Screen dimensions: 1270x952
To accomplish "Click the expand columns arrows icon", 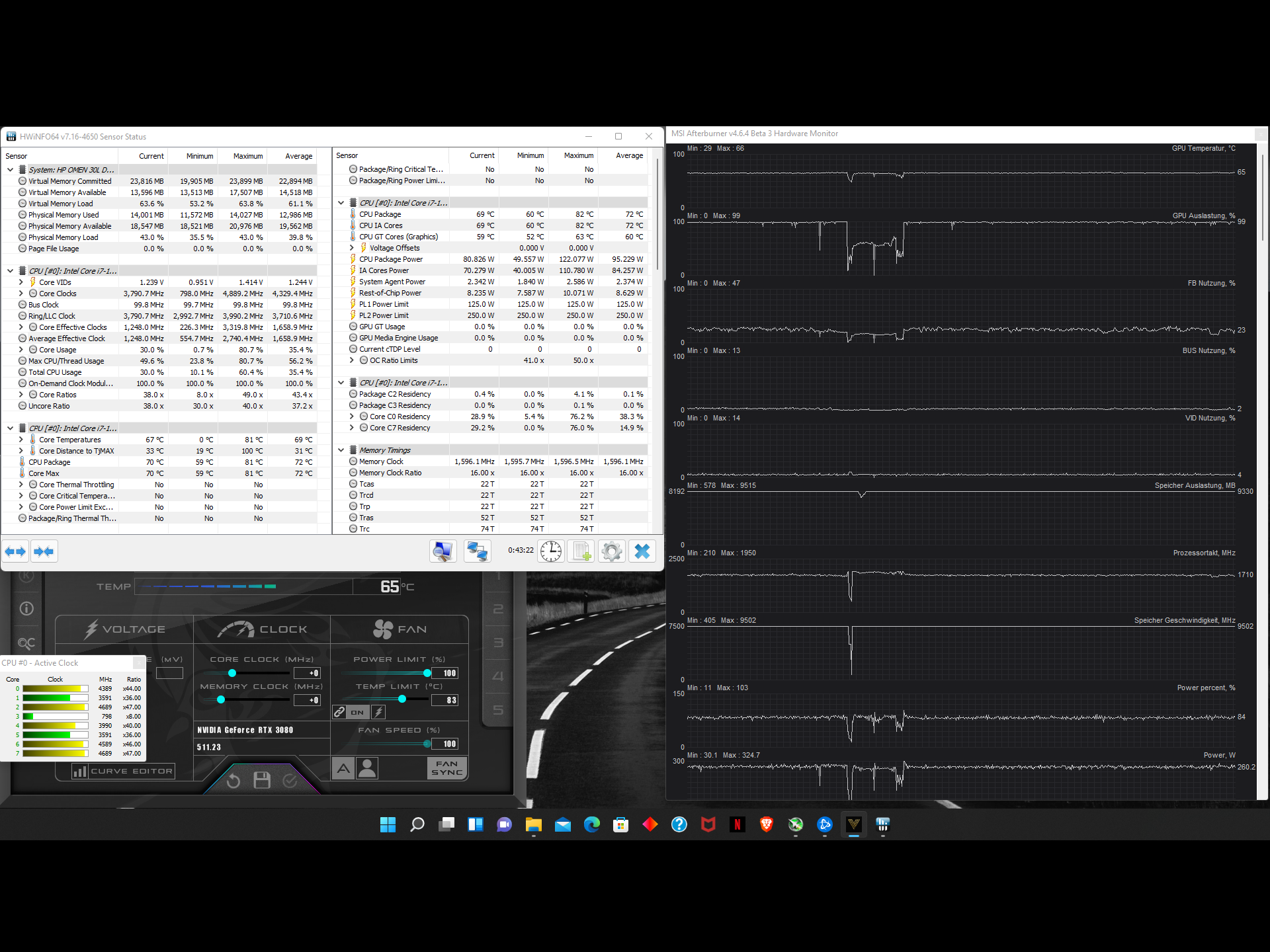I will 15,551.
